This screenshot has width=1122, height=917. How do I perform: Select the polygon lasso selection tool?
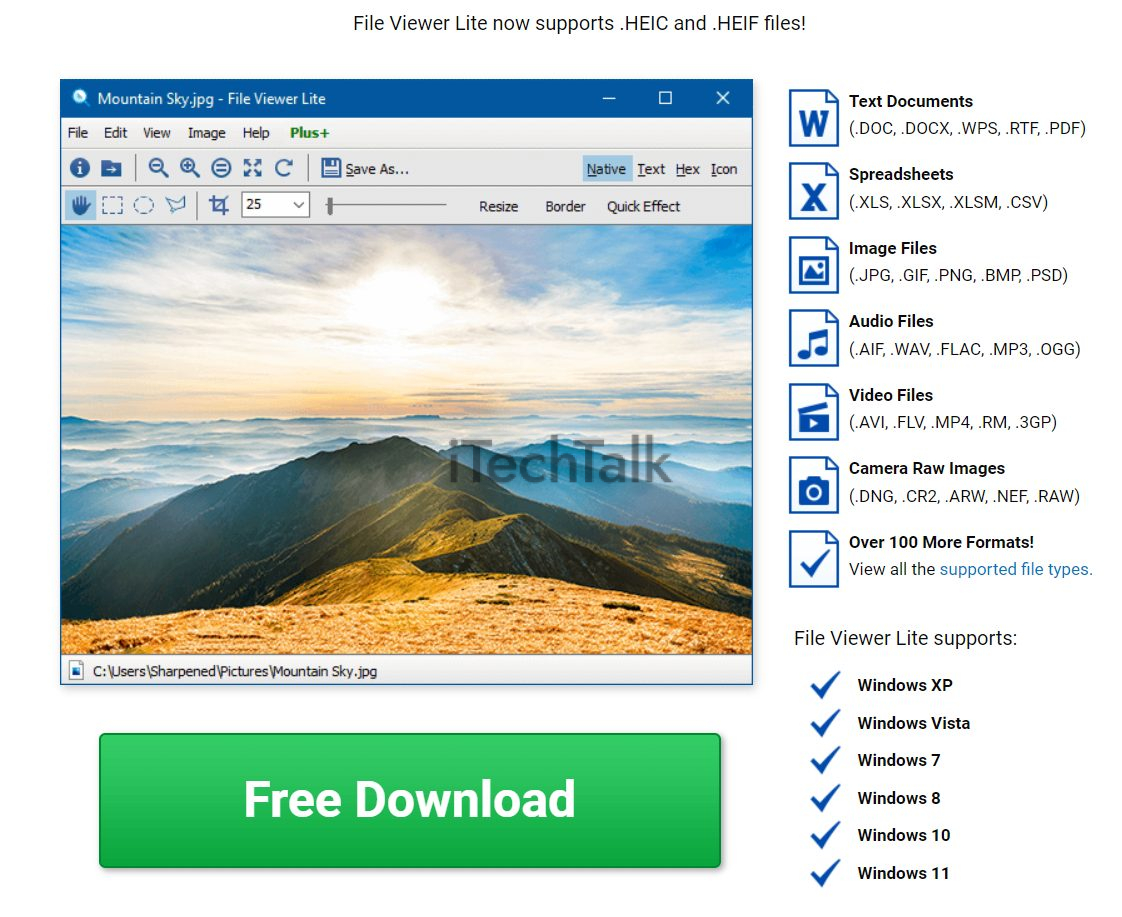175,206
